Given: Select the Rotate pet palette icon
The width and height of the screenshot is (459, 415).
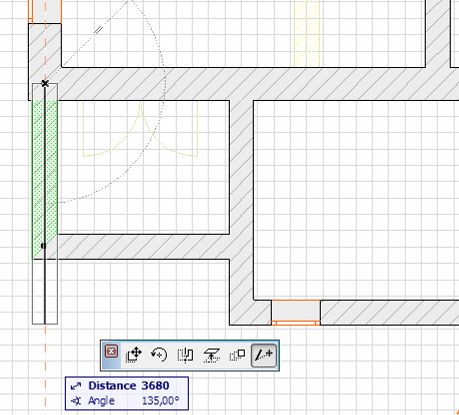Looking at the screenshot, I should [159, 355].
